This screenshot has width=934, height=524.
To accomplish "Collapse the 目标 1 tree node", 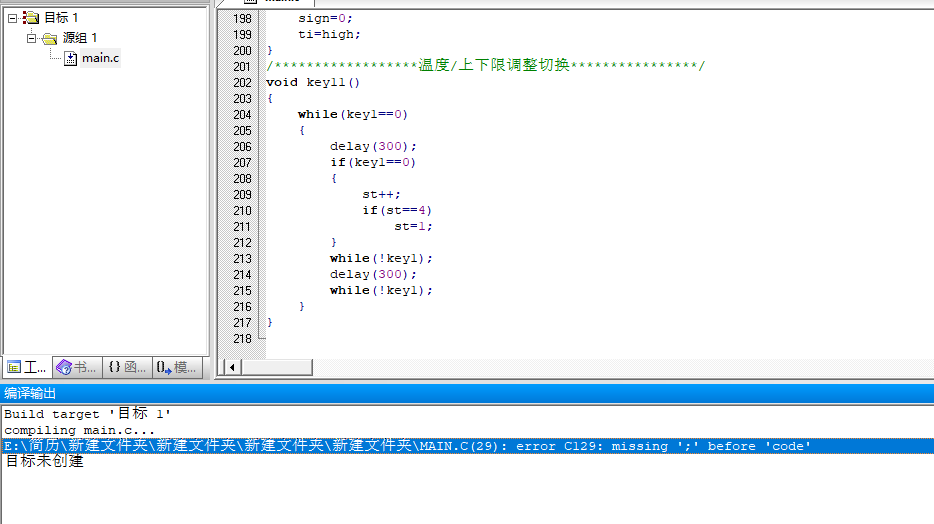I will tap(12, 18).
